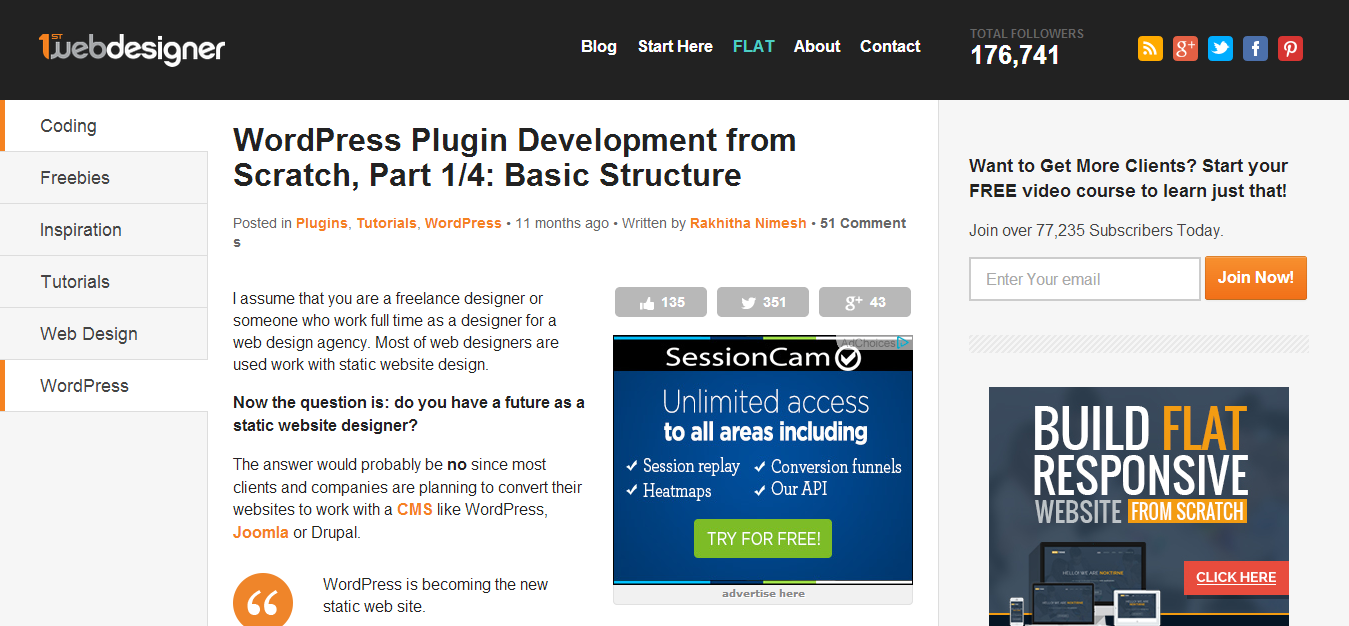Click the 1stwebdesigner logo
This screenshot has width=1349, height=626.
click(x=132, y=48)
